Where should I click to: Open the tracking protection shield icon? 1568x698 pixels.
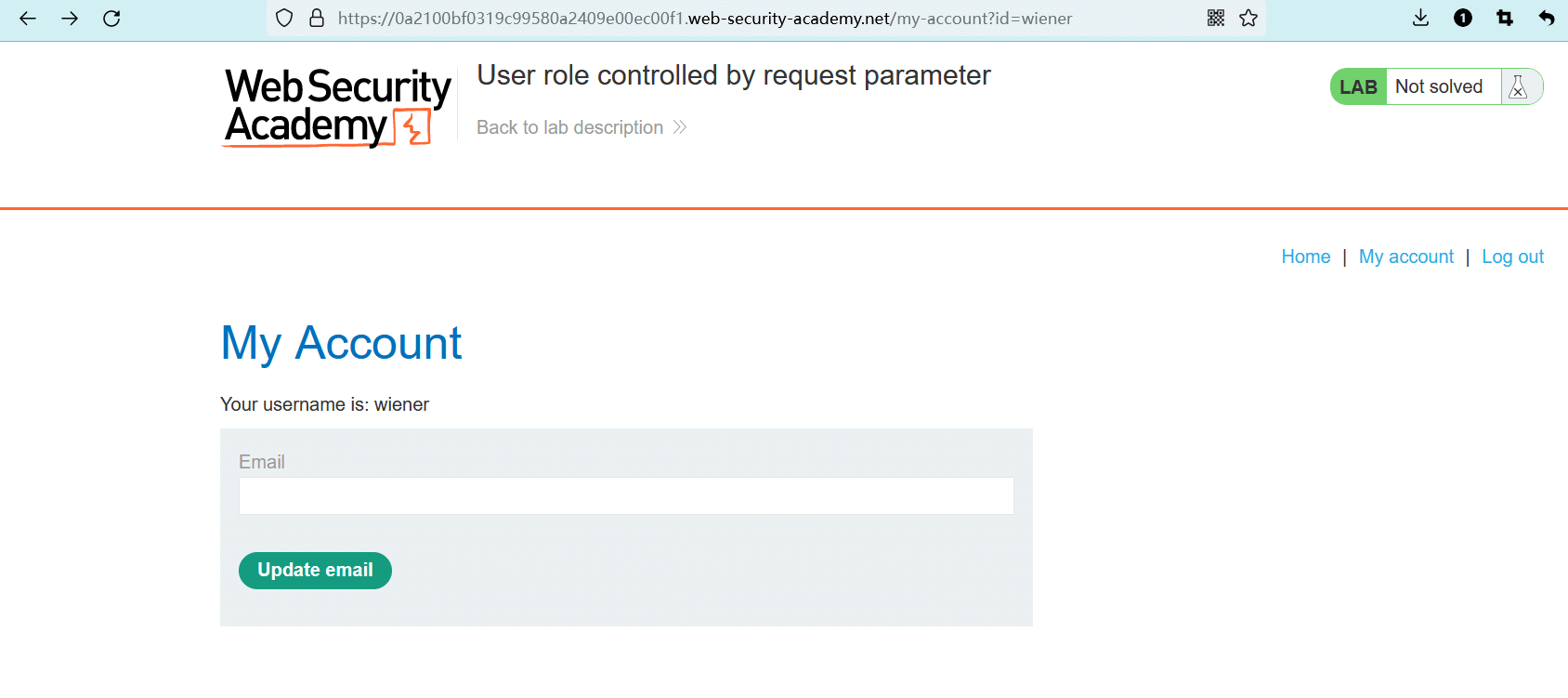285,19
